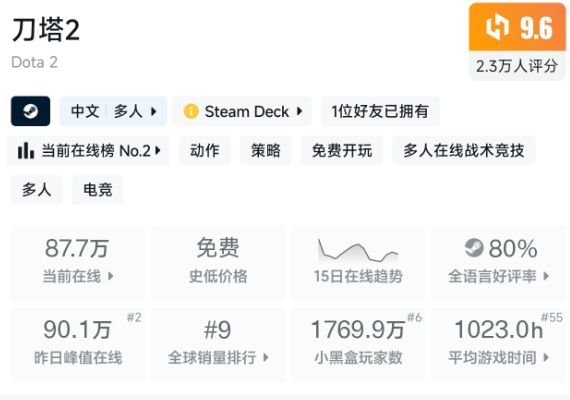Open 2.3万人评分 rating count

click(517, 66)
